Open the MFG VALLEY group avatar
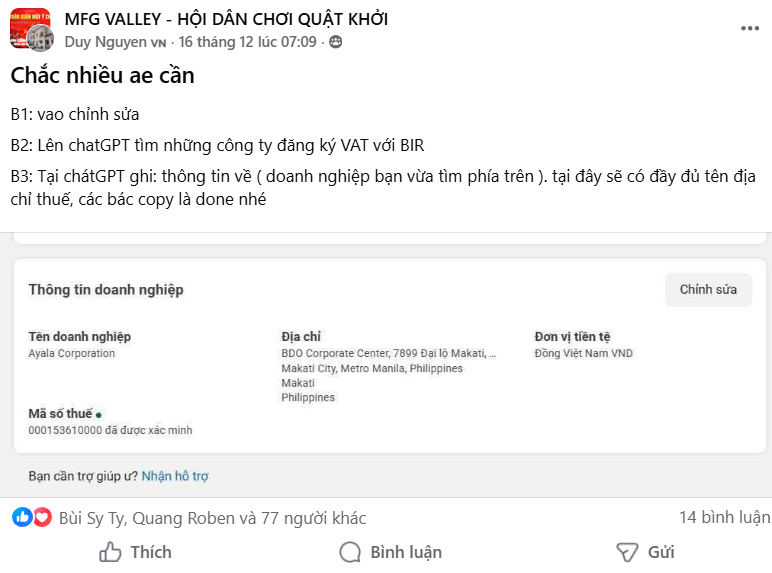 tap(30, 29)
